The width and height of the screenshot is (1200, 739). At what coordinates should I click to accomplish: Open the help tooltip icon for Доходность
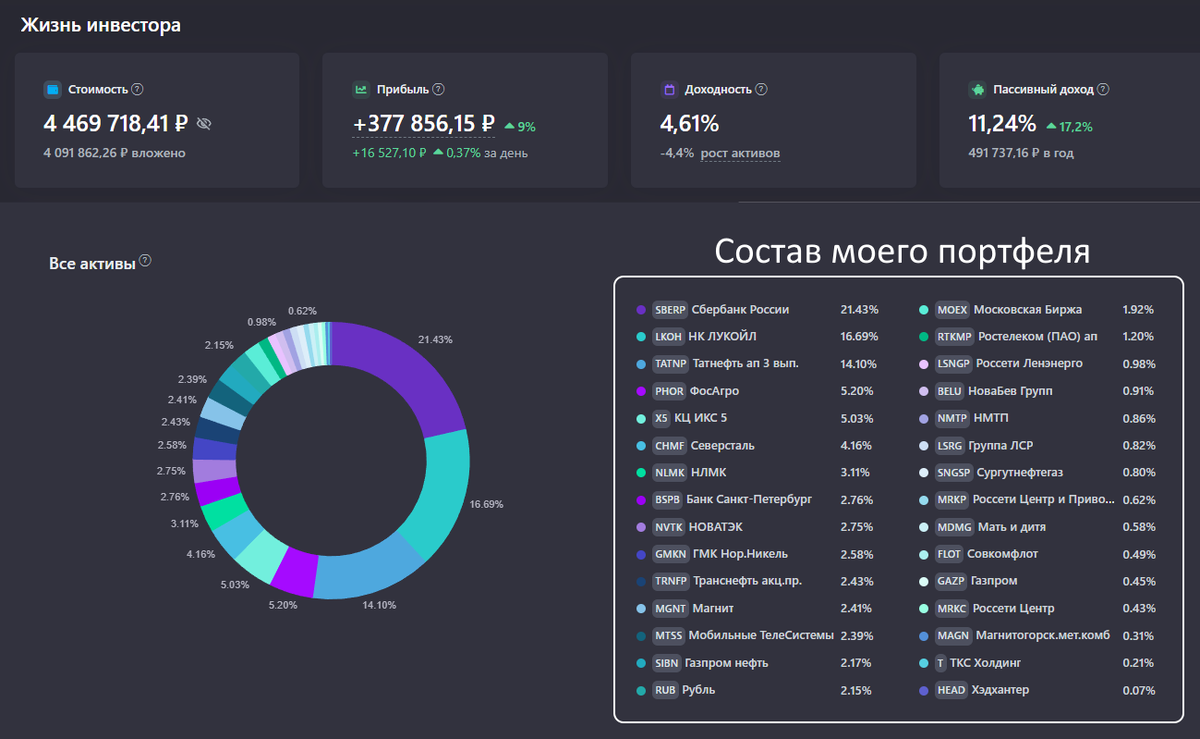(x=762, y=89)
